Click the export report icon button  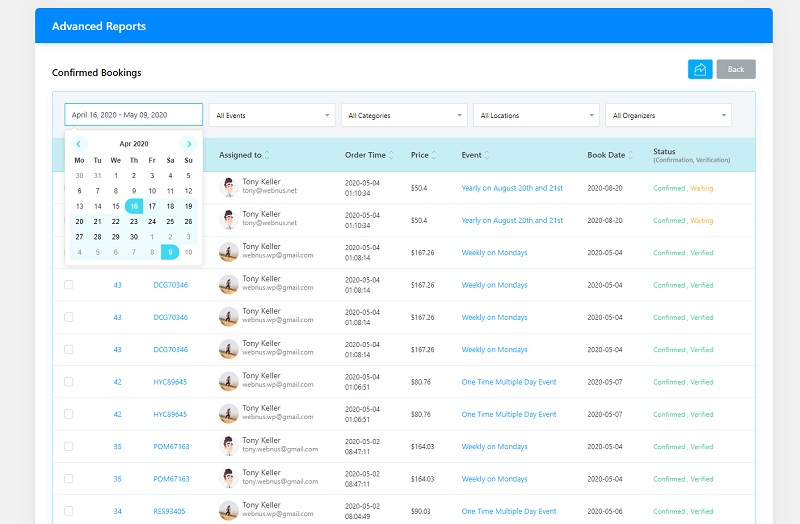(x=700, y=69)
